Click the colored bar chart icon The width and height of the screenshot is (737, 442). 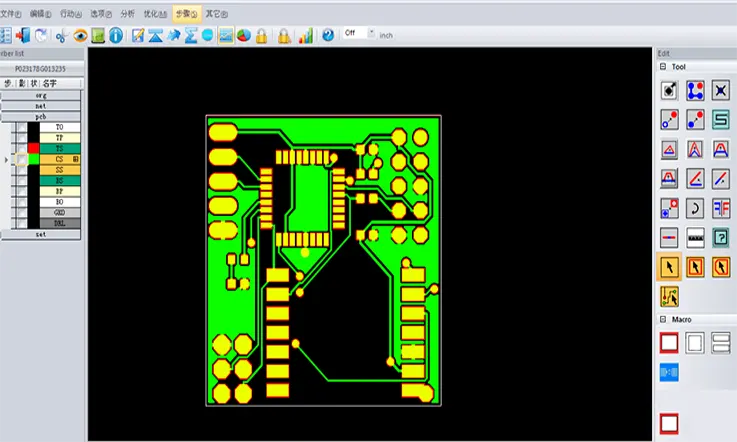[306, 35]
